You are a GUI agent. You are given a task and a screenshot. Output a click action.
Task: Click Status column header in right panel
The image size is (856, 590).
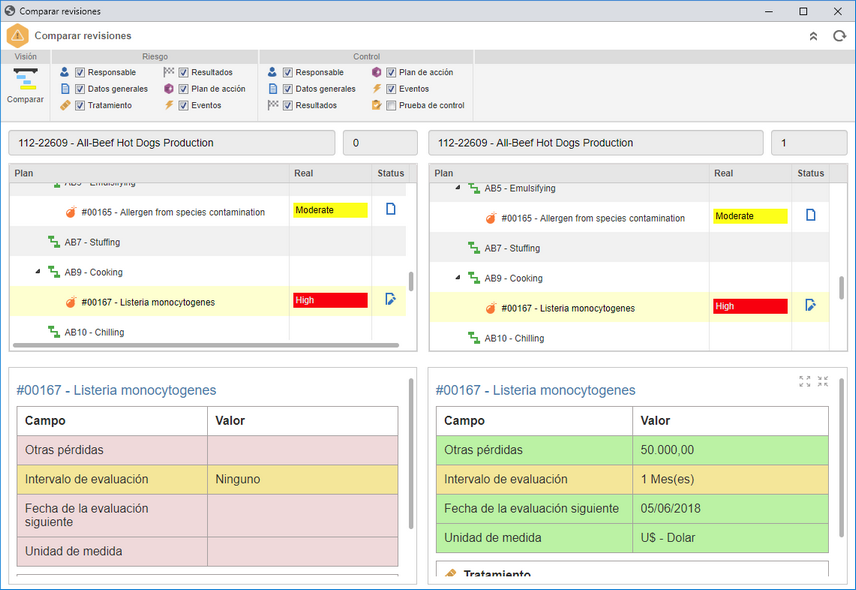point(811,173)
